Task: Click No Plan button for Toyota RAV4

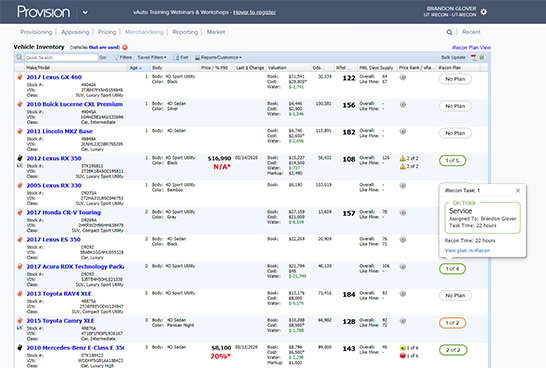Action: coord(455,295)
